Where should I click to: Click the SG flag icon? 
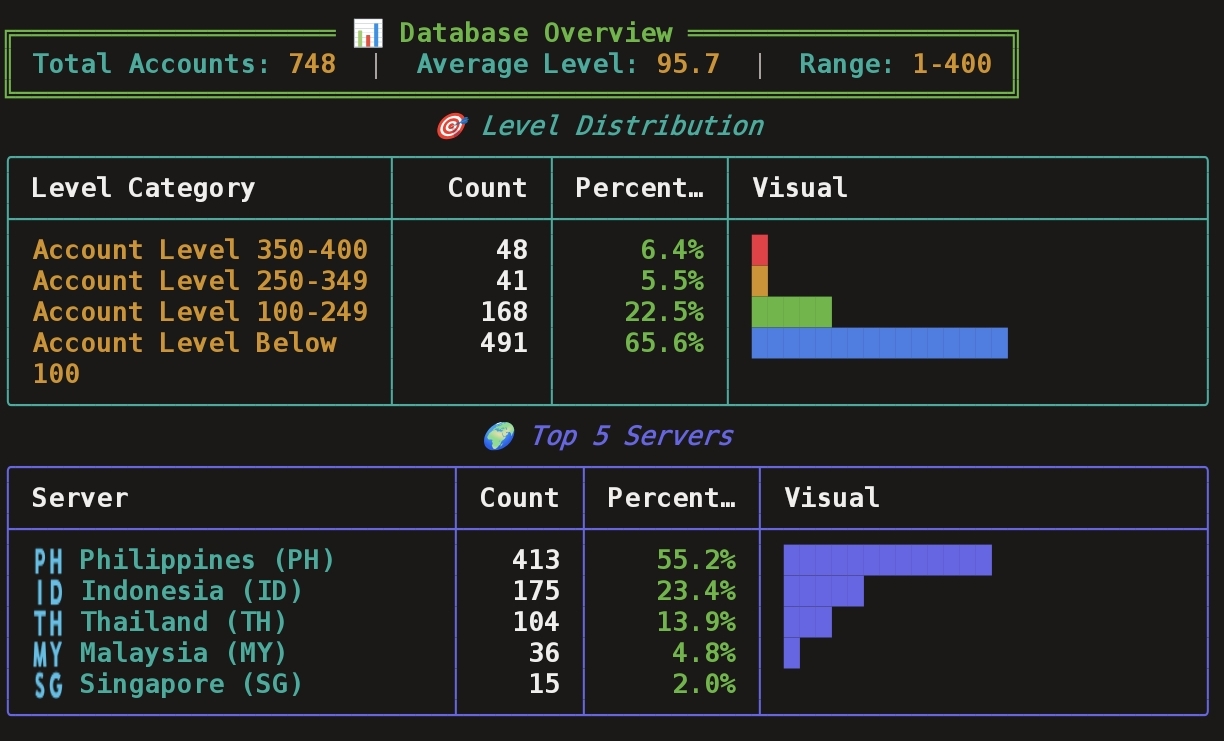pos(48,685)
